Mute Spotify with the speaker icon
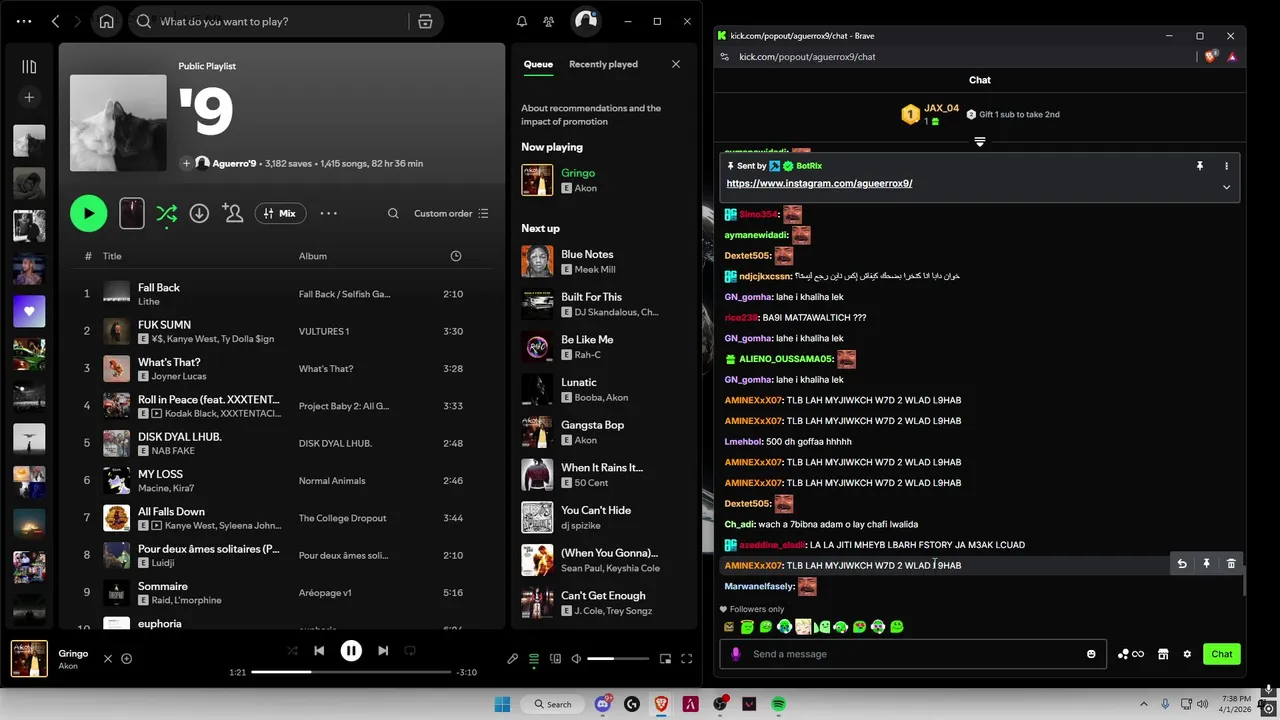Image resolution: width=1280 pixels, height=720 pixels. click(x=576, y=658)
